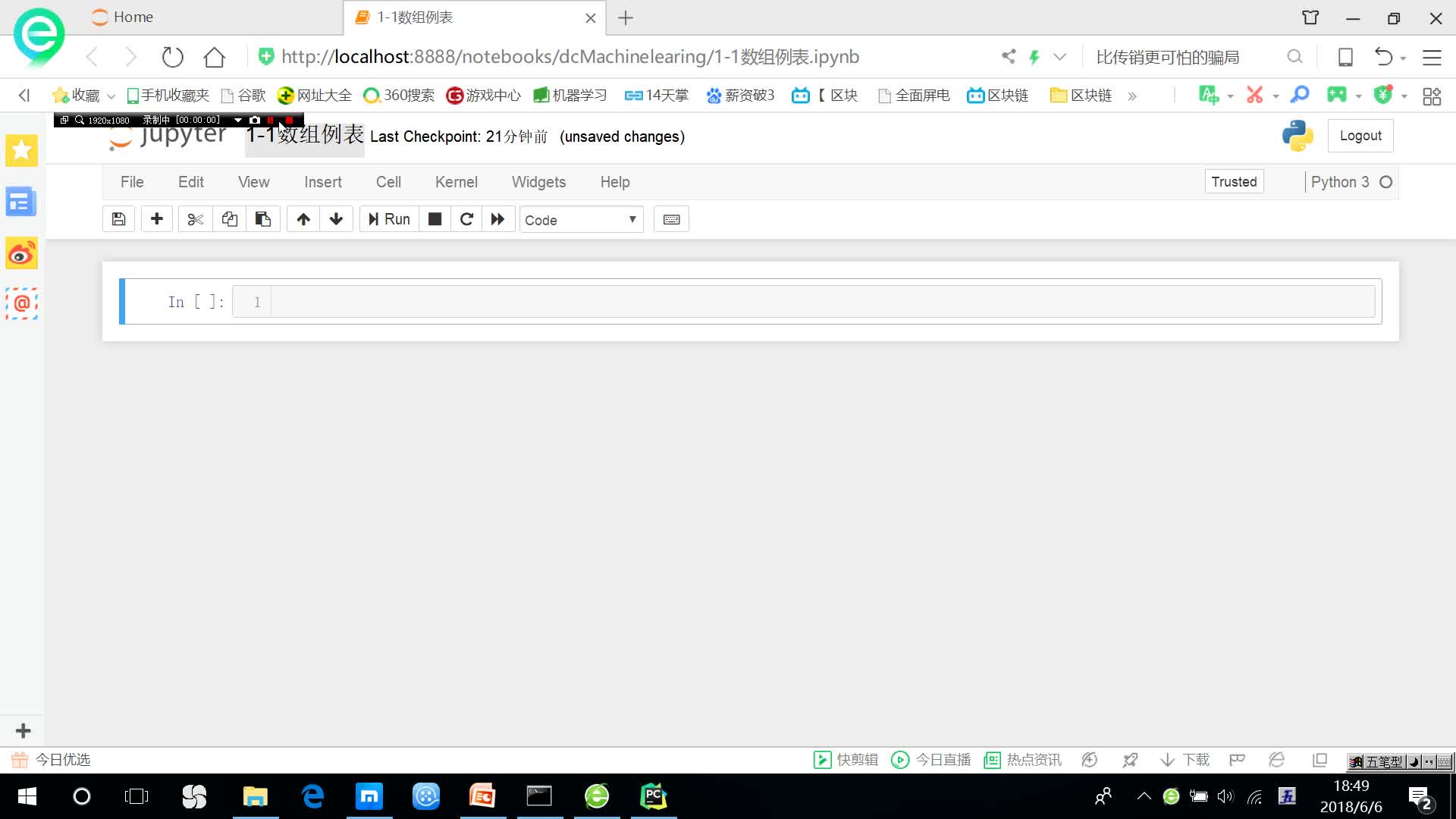Click the Run cell button
The image size is (1456, 819).
389,219
